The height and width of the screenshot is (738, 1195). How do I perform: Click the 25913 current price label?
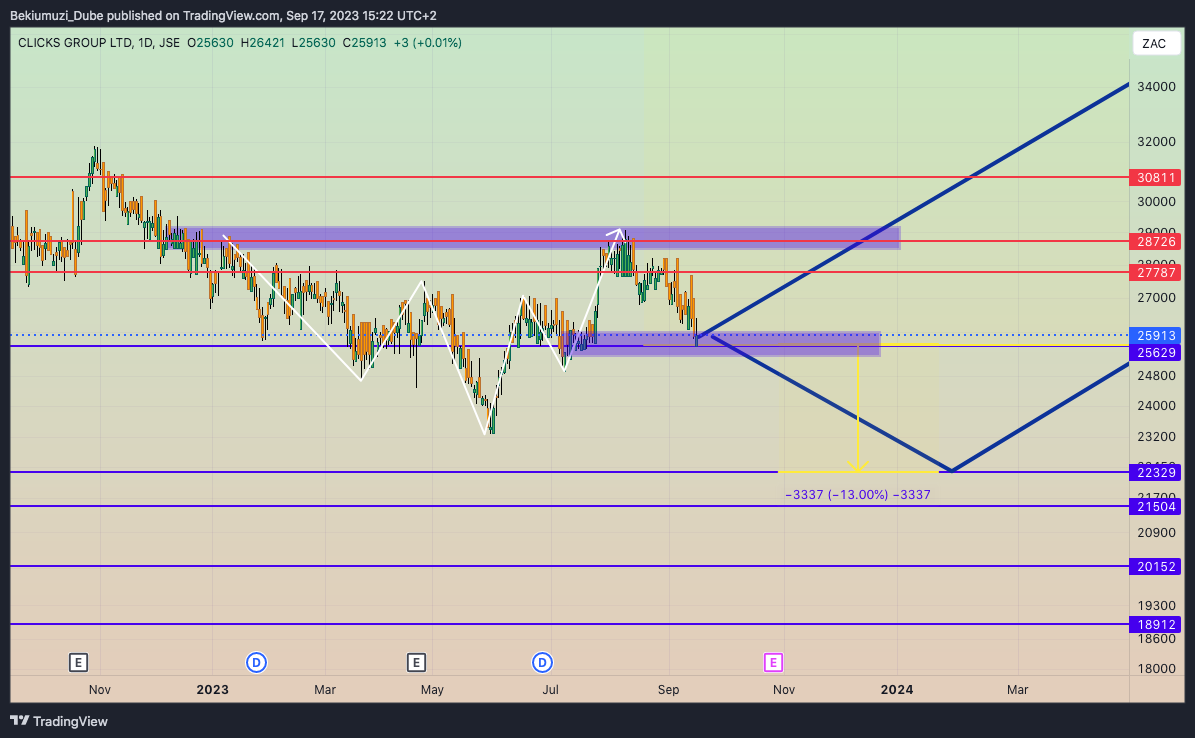tap(1155, 335)
